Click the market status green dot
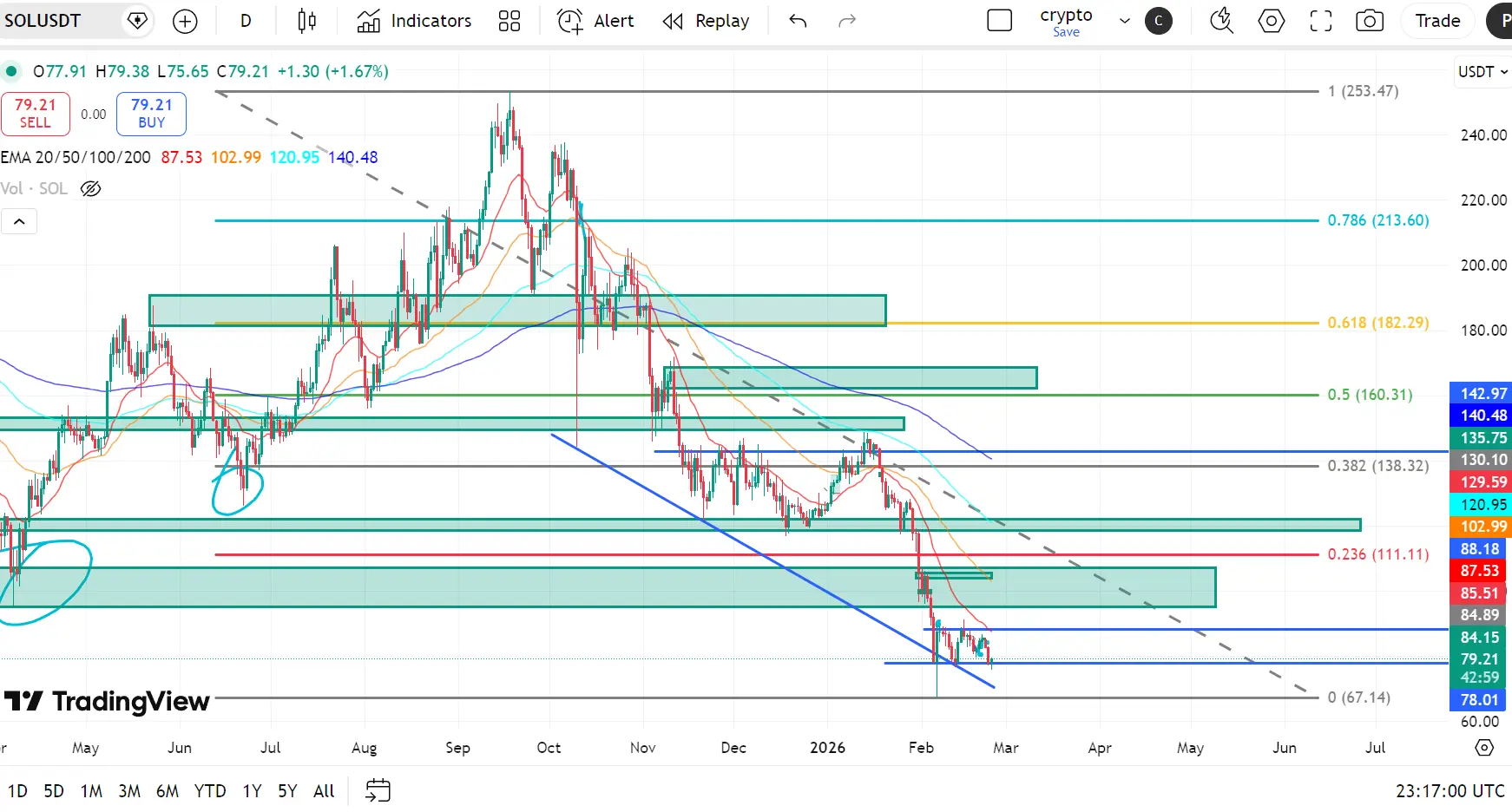Image resolution: width=1512 pixels, height=812 pixels. pyautogui.click(x=11, y=71)
